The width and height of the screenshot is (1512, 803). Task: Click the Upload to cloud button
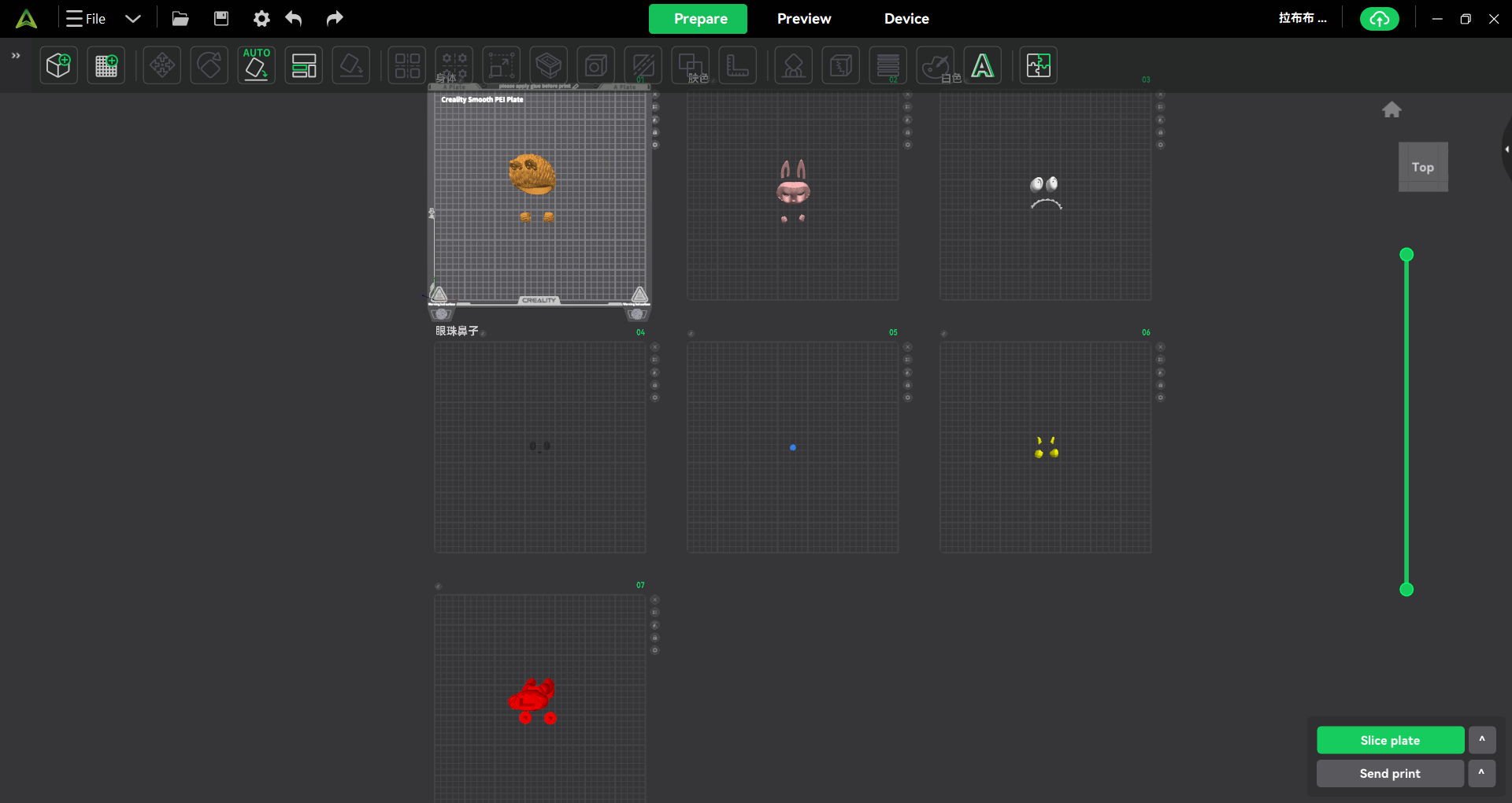(1379, 19)
